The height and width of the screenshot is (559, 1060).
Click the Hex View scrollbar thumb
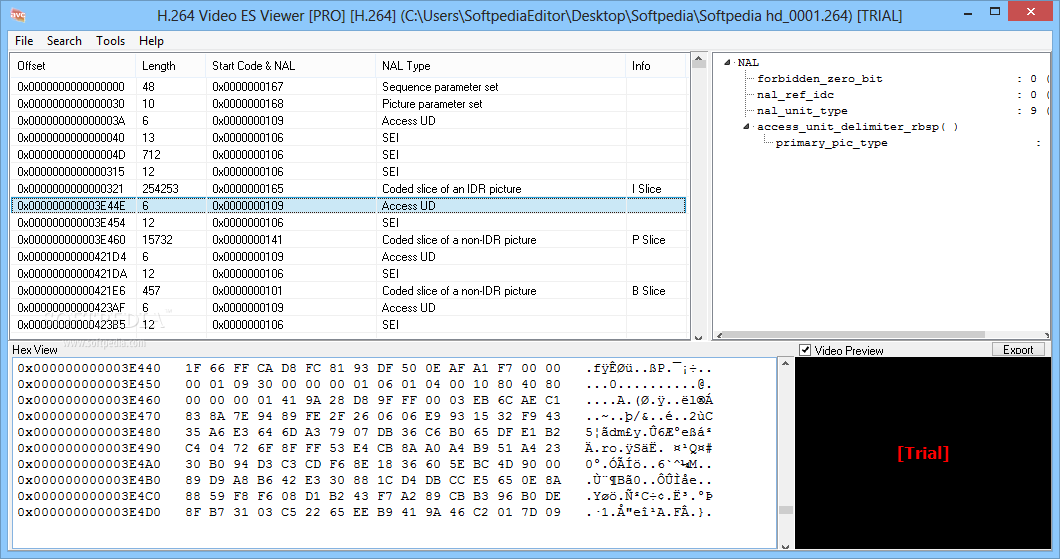click(785, 510)
